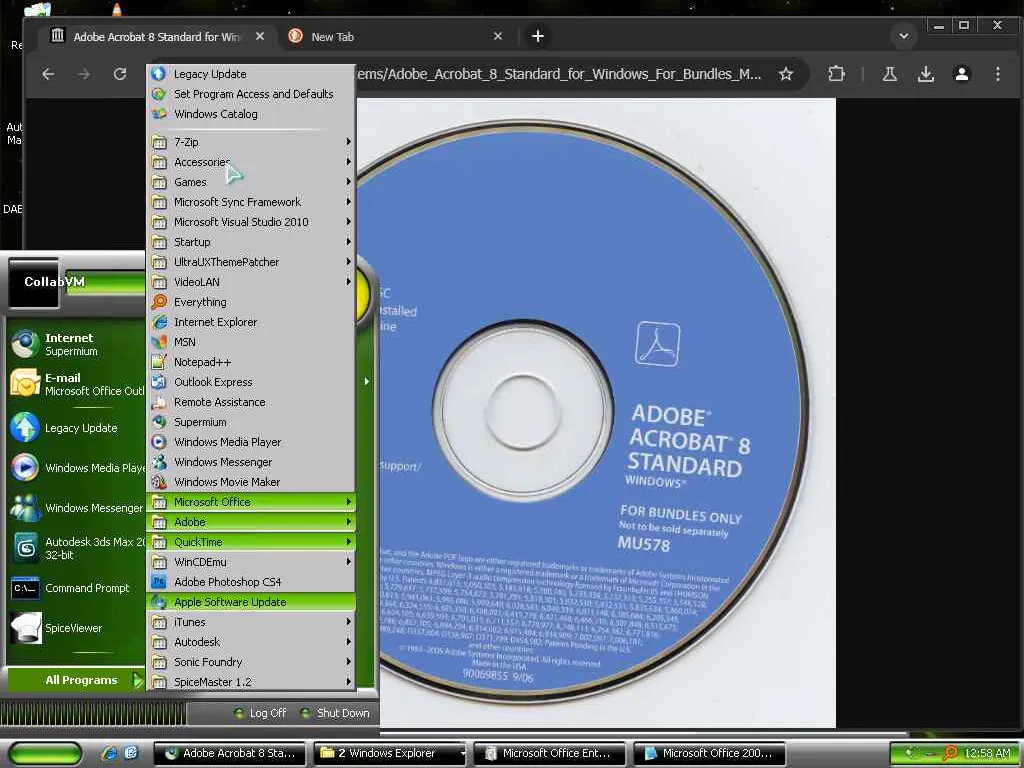This screenshot has width=1024, height=768.
Task: Expand the Microsoft Office folder
Action: tap(251, 502)
